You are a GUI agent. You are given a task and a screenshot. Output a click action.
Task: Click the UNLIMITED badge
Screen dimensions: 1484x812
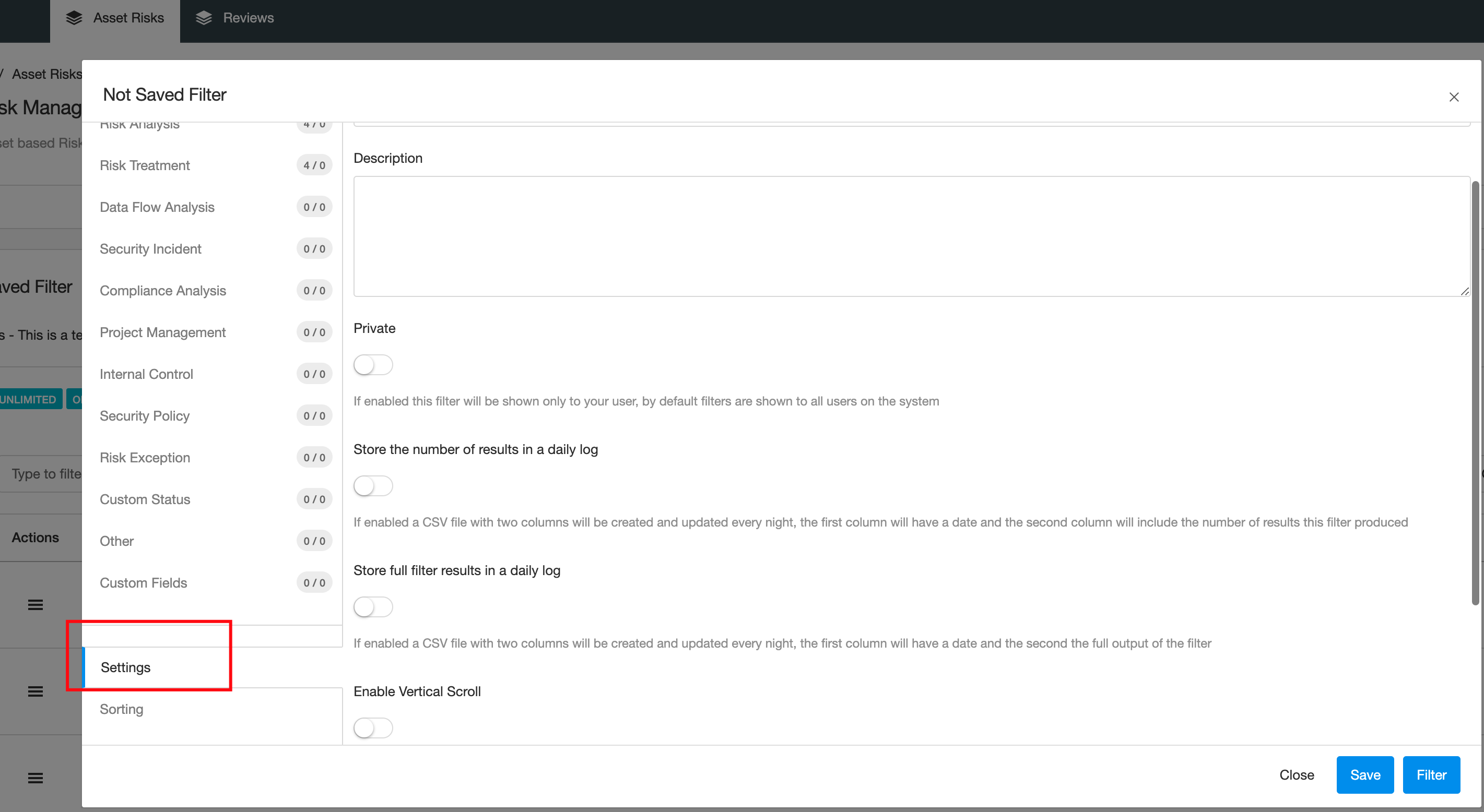point(29,399)
